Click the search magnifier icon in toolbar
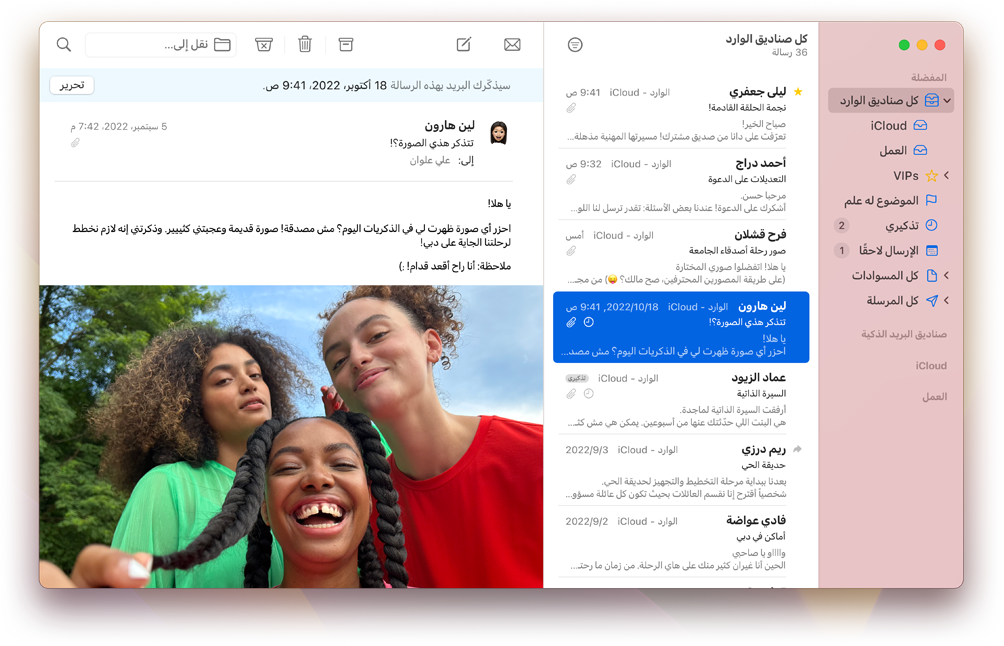1004x646 pixels. coord(64,45)
